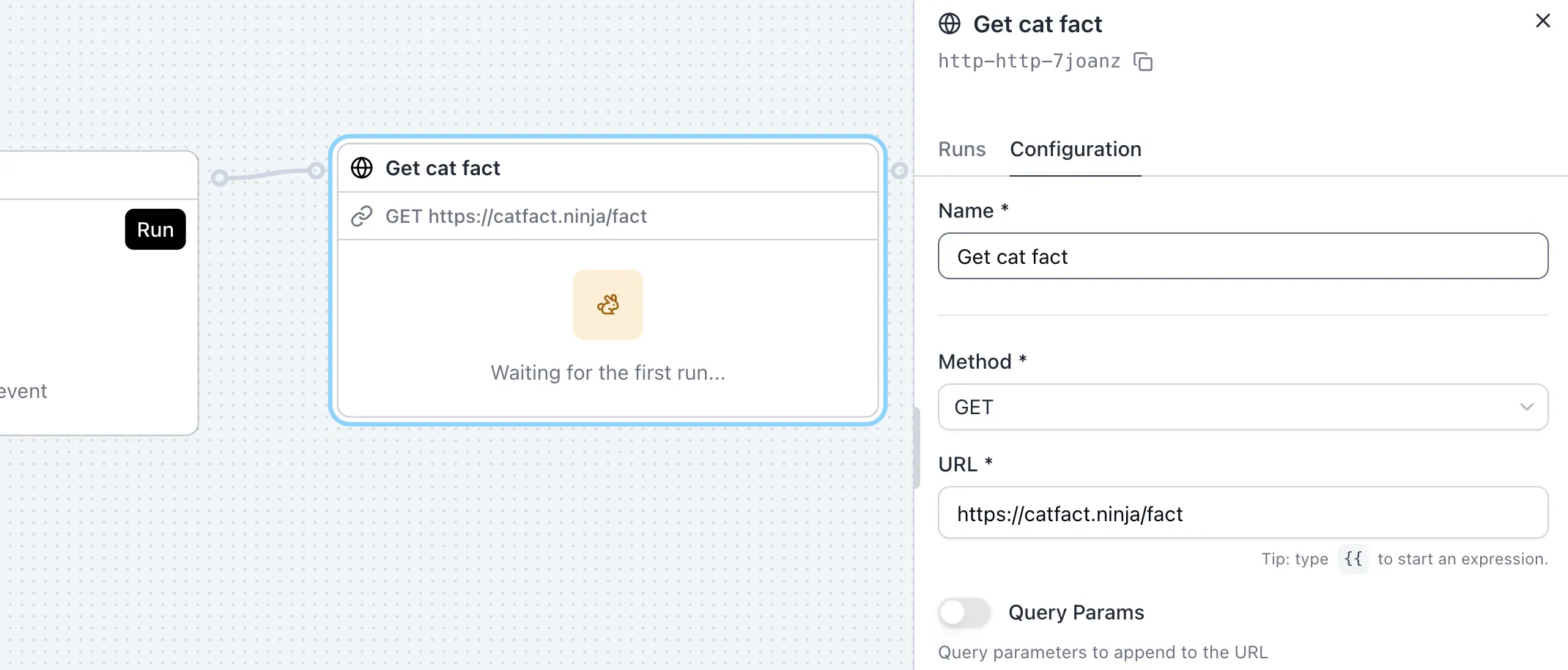
Task: Click the globe icon in the panel header
Action: point(950,24)
